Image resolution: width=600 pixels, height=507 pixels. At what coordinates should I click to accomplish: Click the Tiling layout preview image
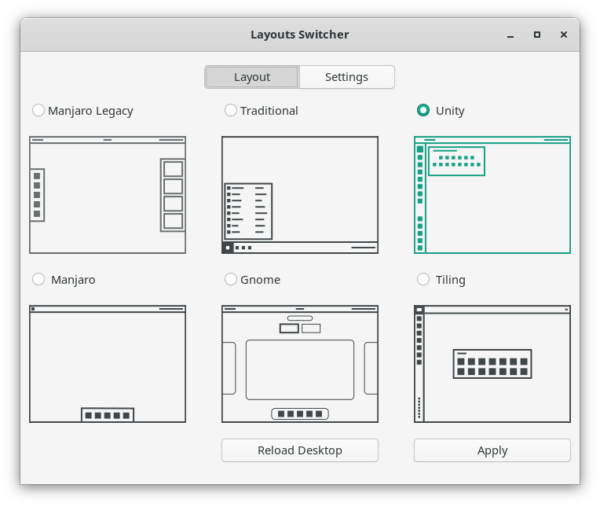492,364
